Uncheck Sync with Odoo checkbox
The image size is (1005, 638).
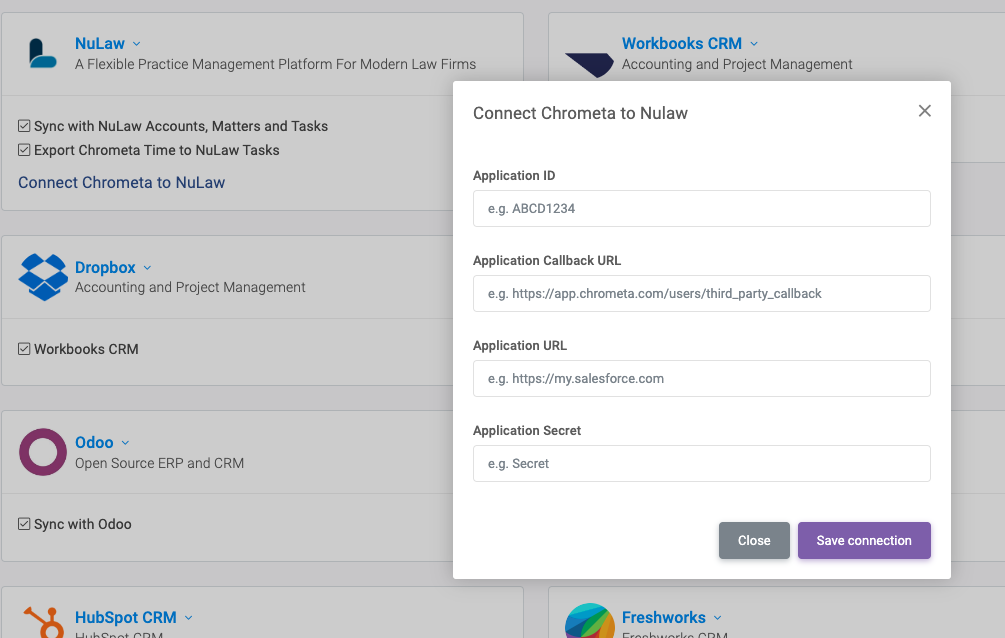click(x=24, y=524)
